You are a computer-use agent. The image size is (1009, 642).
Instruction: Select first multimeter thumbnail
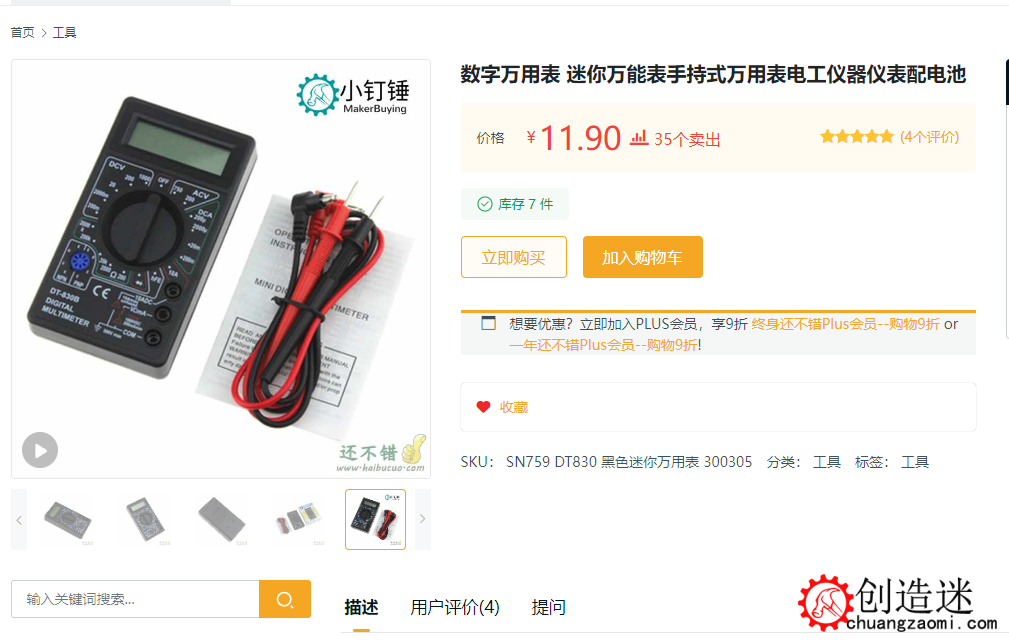point(68,520)
